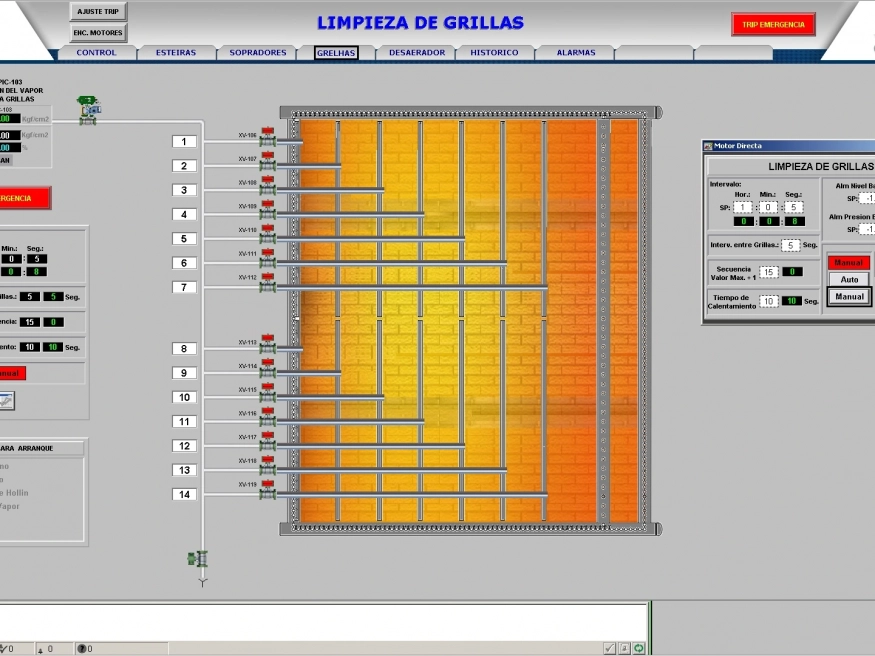Switch mode to Auto
The width and height of the screenshot is (875, 656).
(x=849, y=280)
